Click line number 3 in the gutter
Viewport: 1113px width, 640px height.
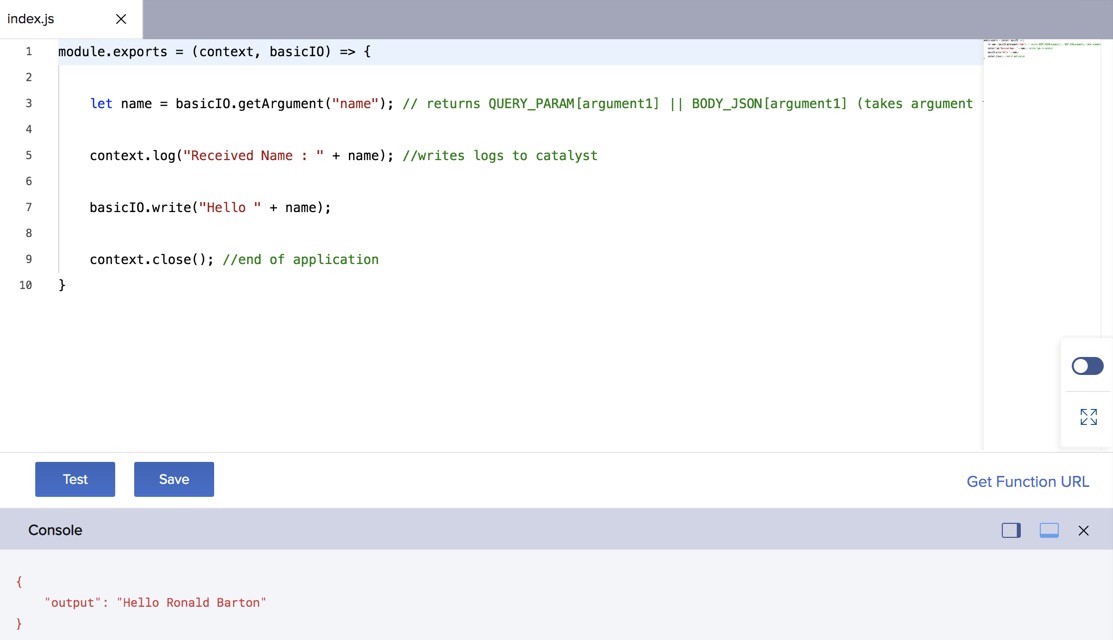(28, 103)
